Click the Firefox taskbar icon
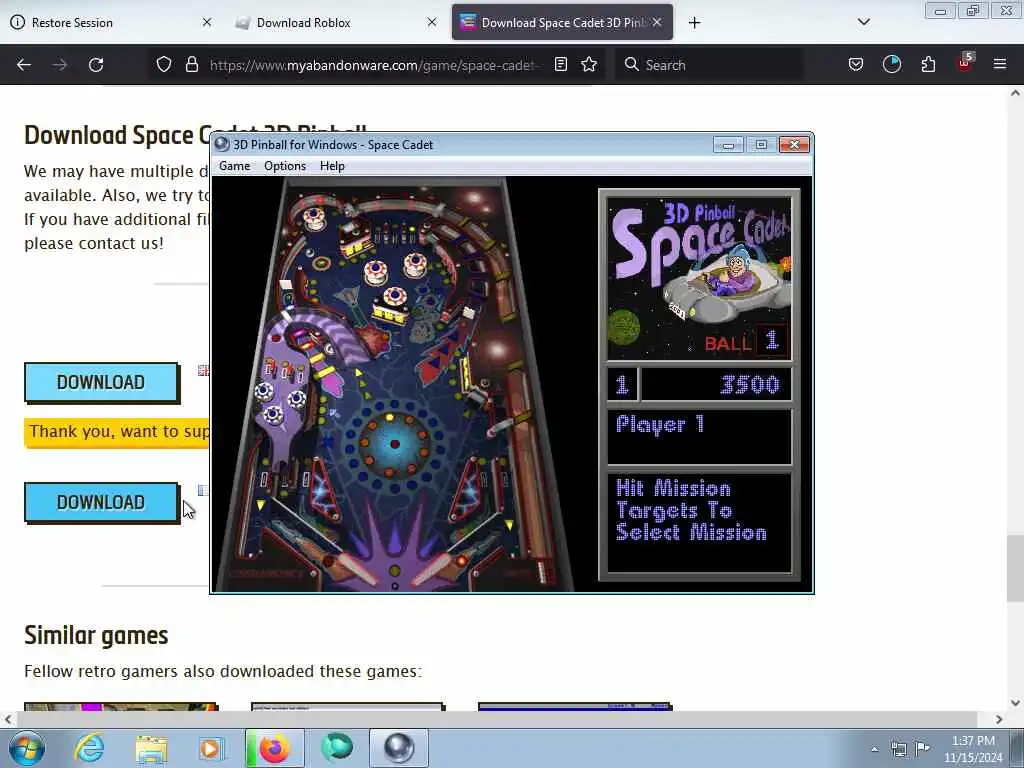The height and width of the screenshot is (768, 1024). [x=274, y=748]
